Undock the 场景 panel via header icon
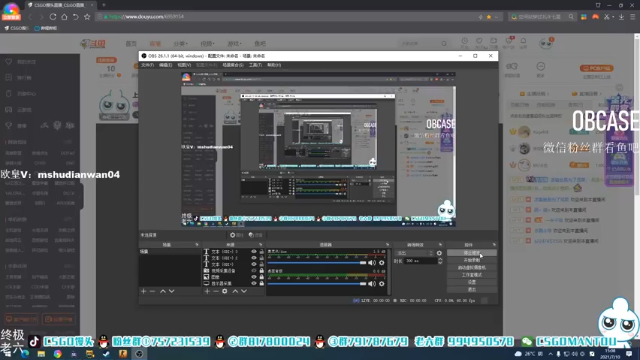 197,244
